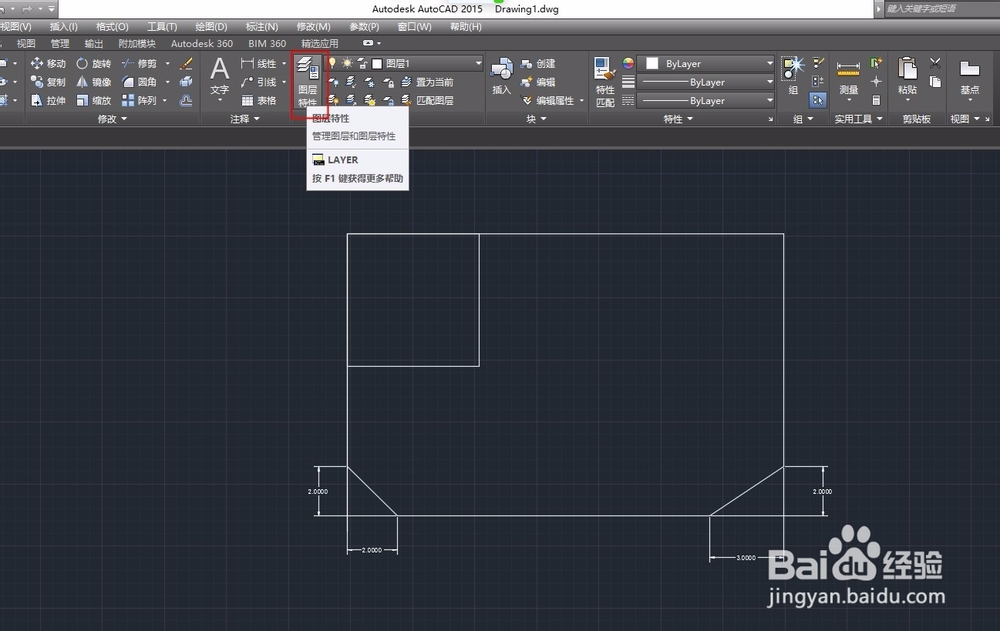
Task: Insert a Table (表格)
Action: click(258, 100)
